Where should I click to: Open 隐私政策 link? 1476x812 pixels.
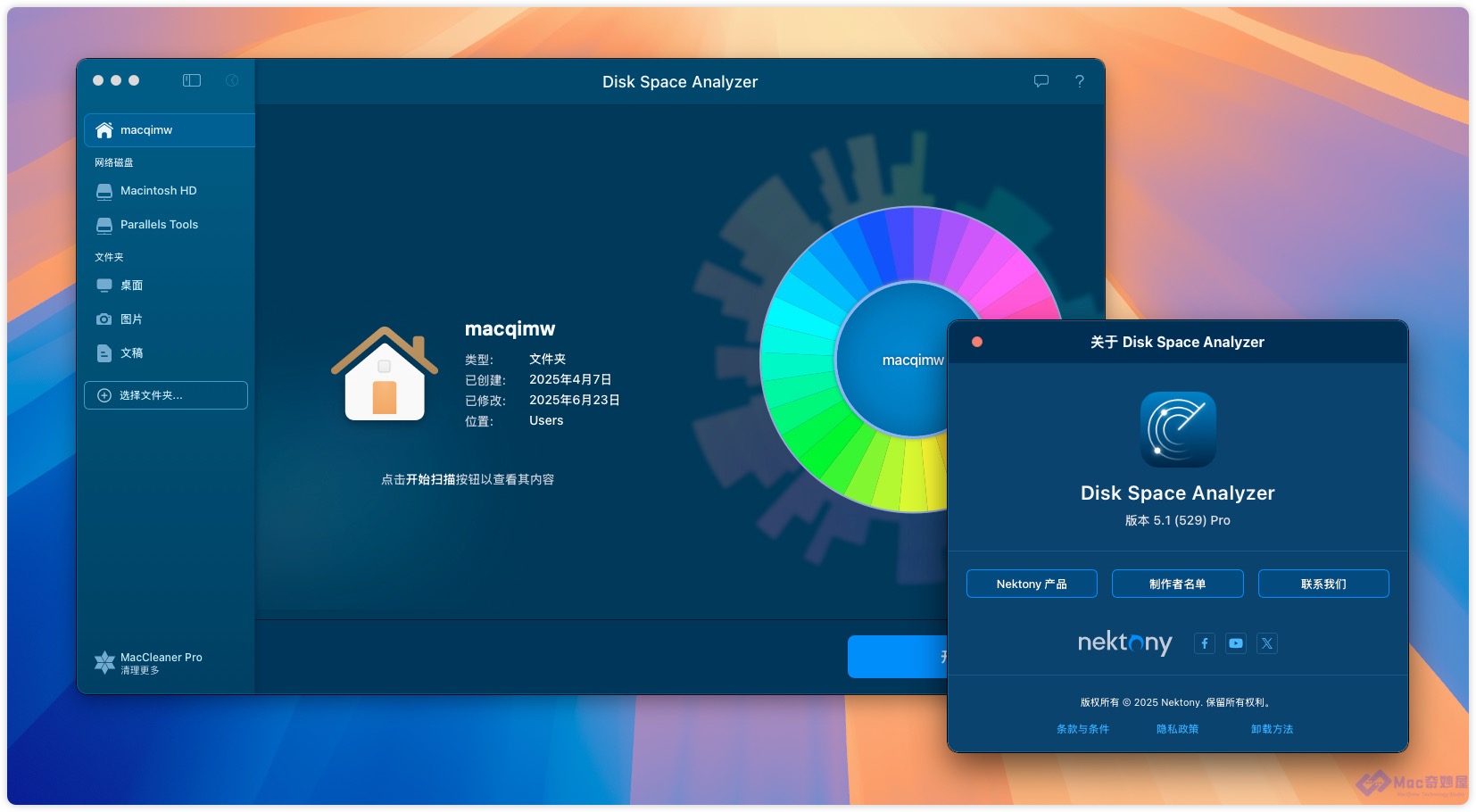click(x=1178, y=729)
